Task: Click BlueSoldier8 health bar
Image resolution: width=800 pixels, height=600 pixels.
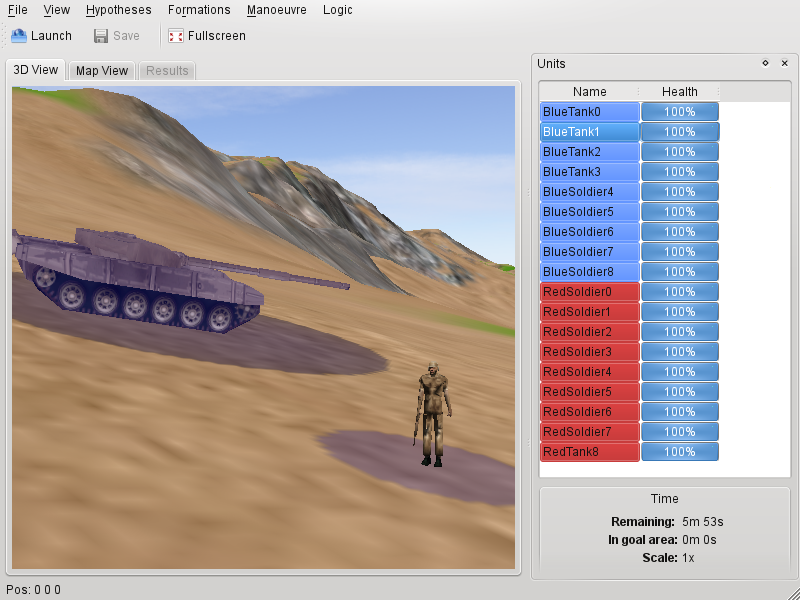Action: 680,271
